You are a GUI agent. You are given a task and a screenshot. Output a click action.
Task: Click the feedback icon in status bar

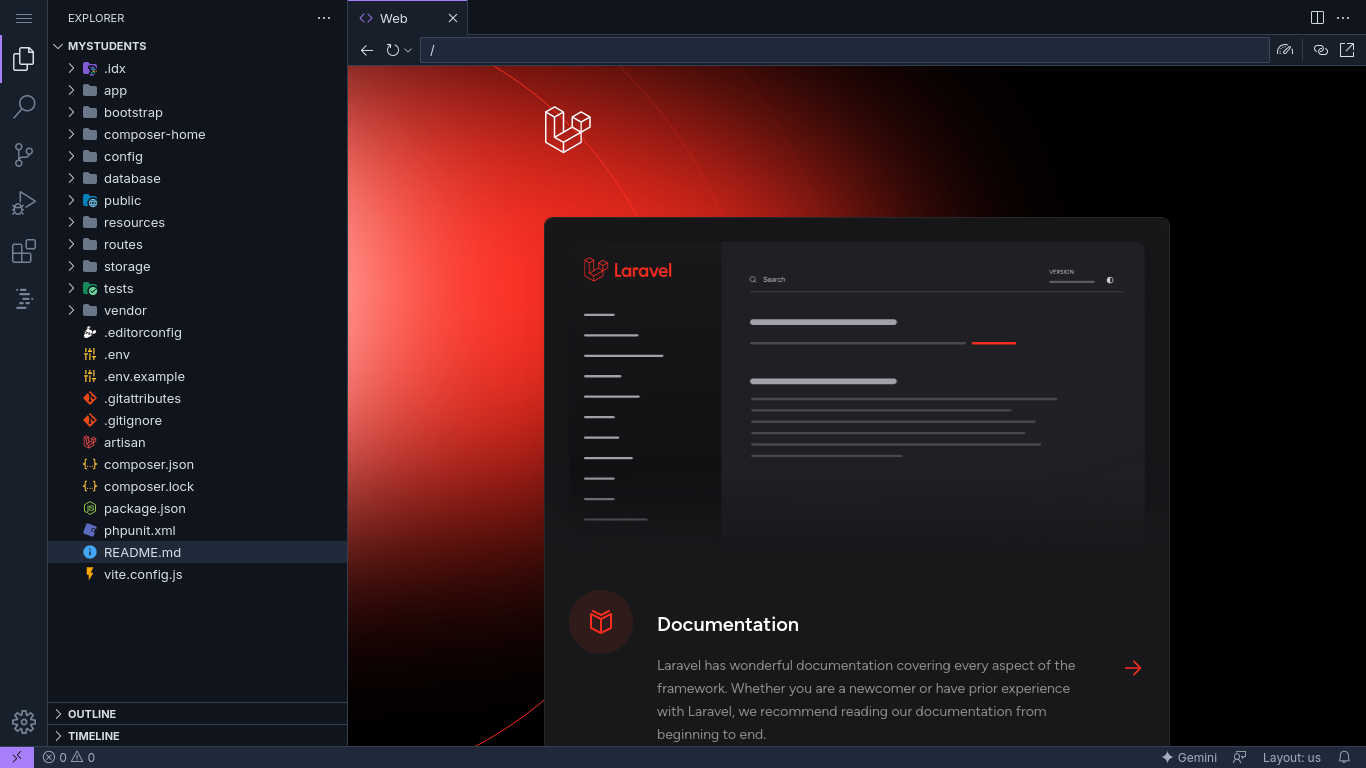pyautogui.click(x=1240, y=757)
